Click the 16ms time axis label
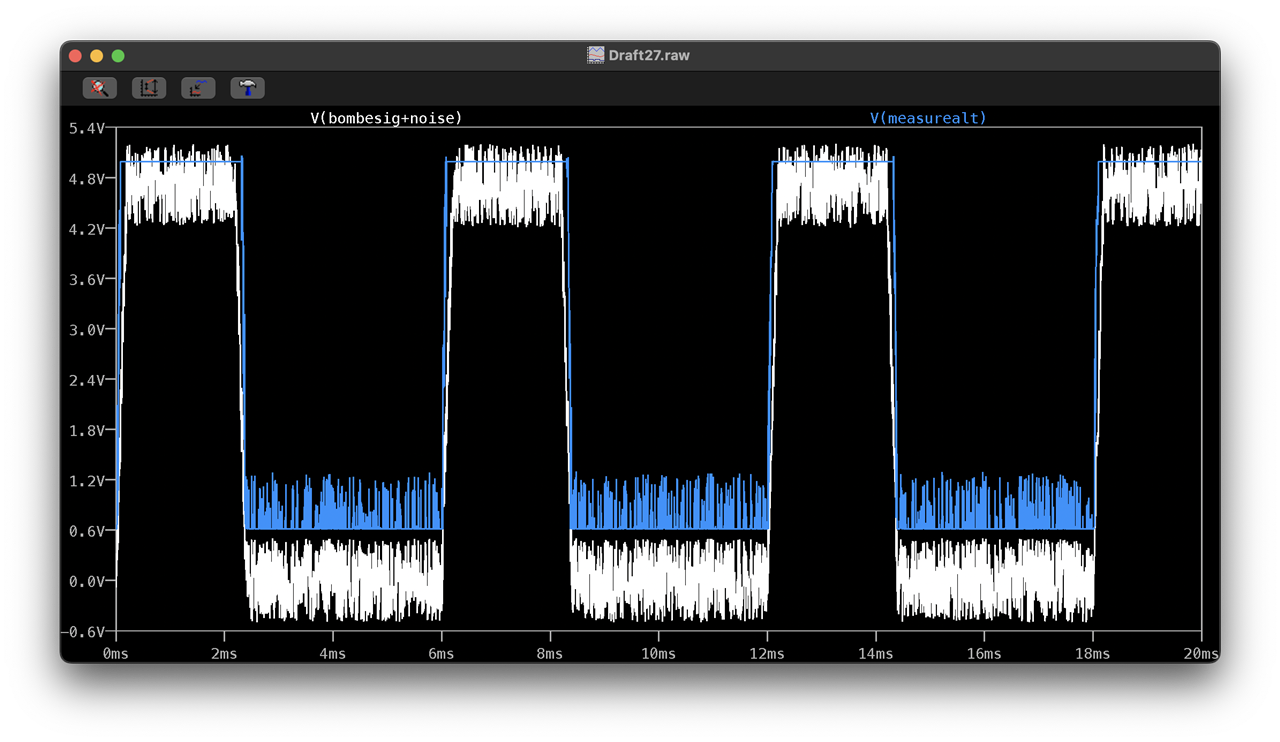This screenshot has height=742, width=1280. click(984, 654)
